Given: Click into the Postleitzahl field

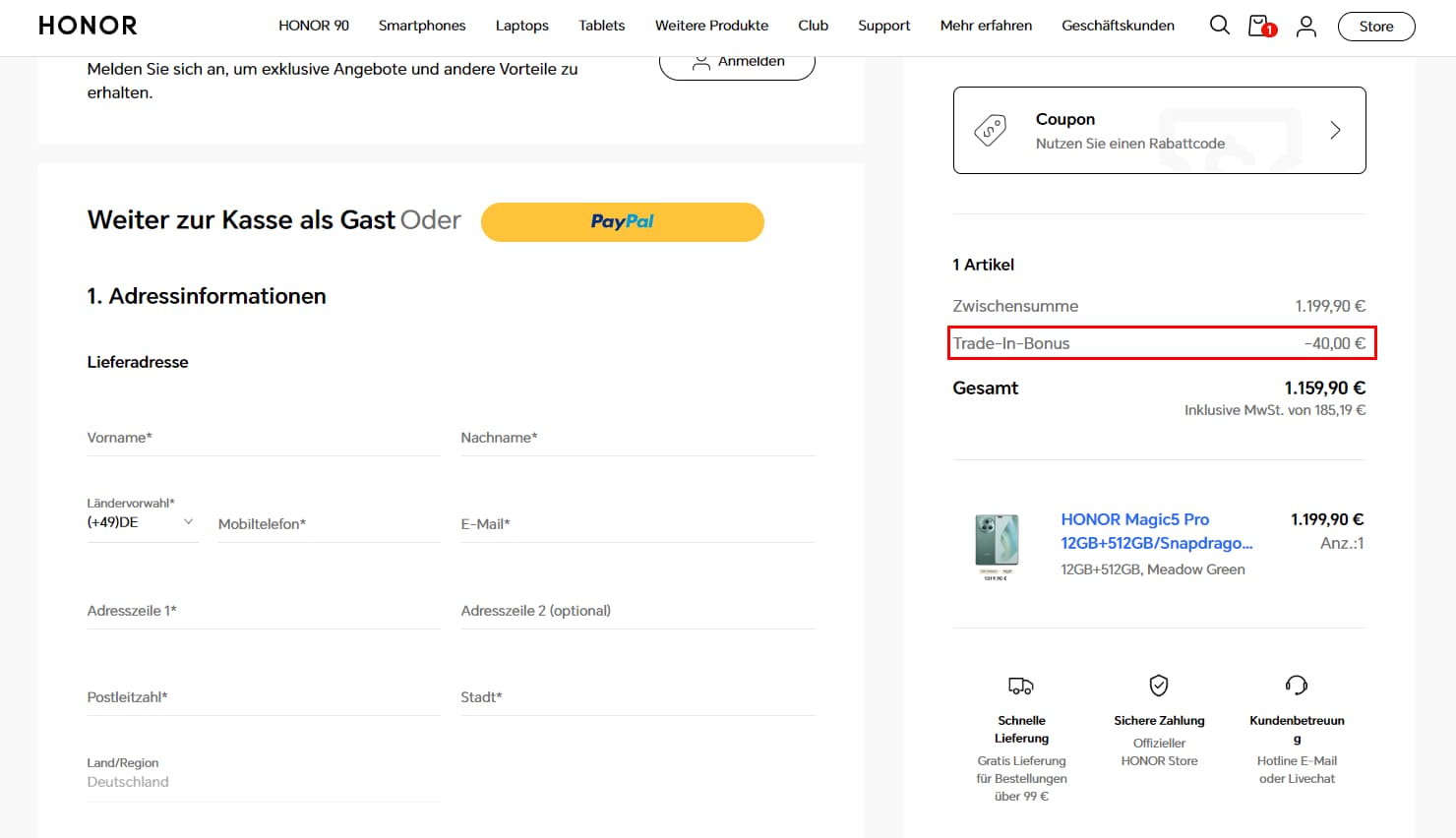Looking at the screenshot, I should [x=263, y=698].
